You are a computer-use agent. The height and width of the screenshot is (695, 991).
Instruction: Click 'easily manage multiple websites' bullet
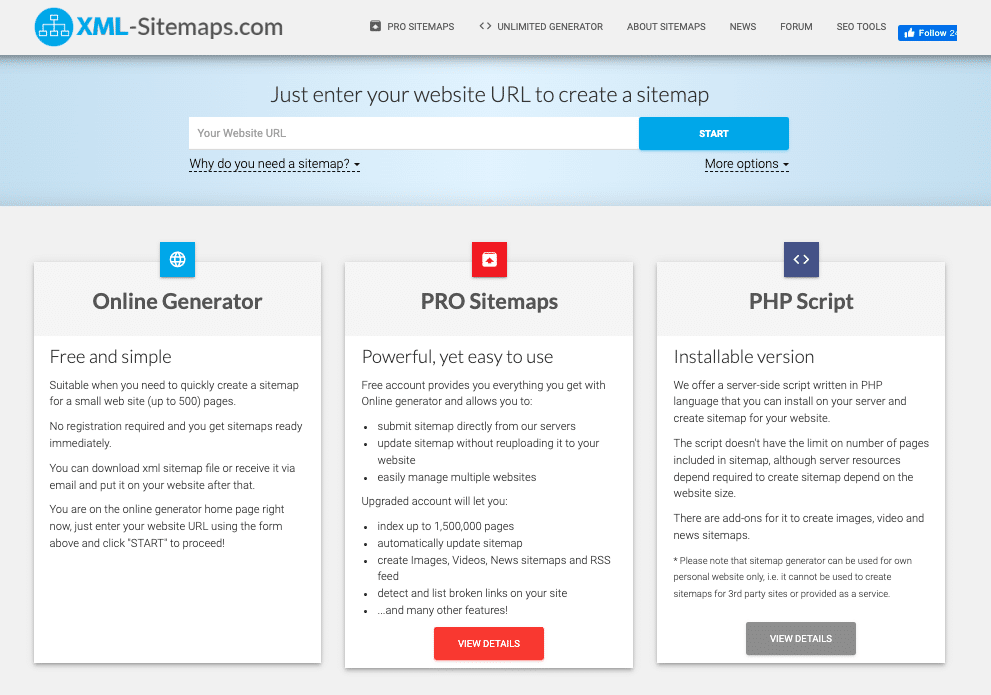point(456,477)
